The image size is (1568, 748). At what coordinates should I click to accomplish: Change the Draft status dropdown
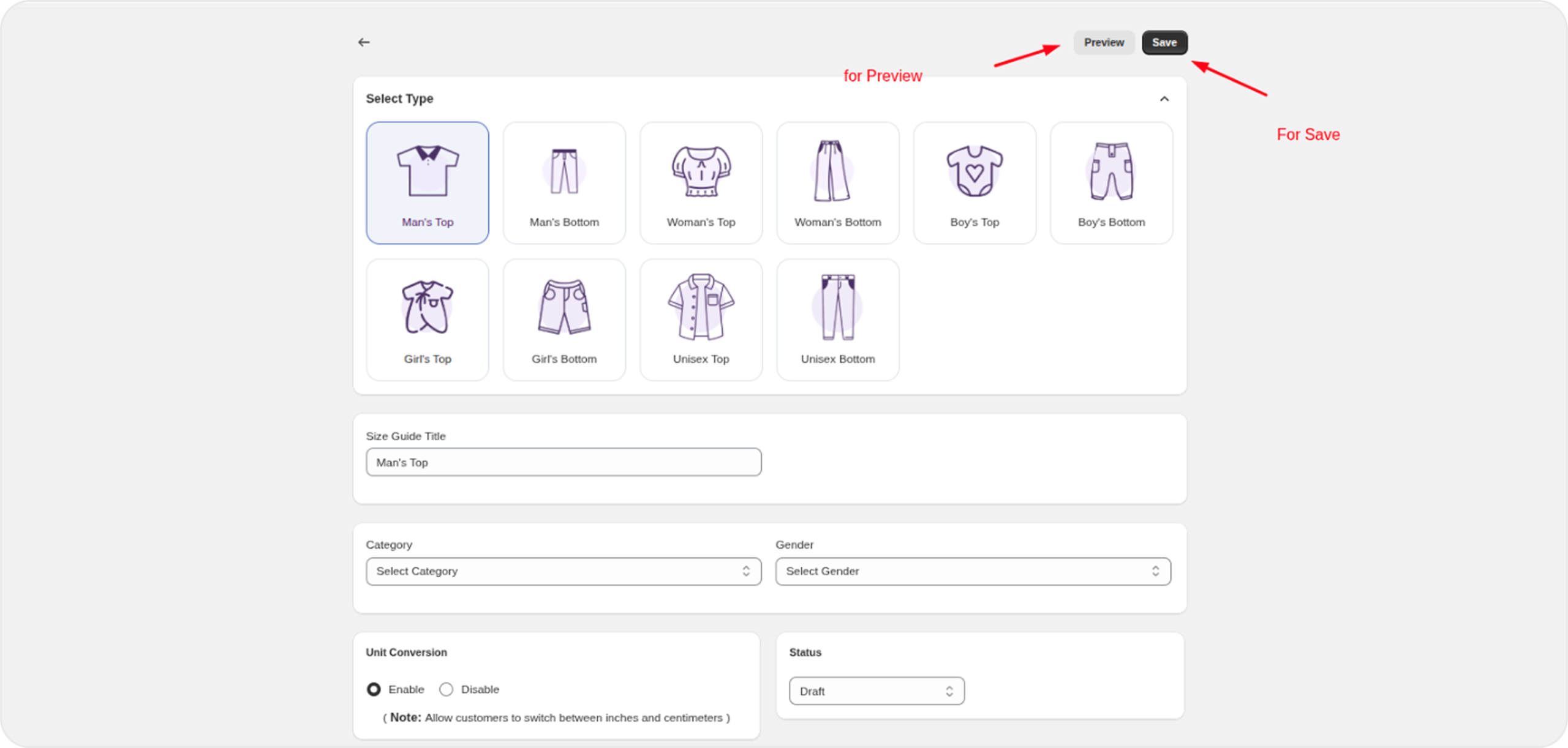click(x=876, y=691)
